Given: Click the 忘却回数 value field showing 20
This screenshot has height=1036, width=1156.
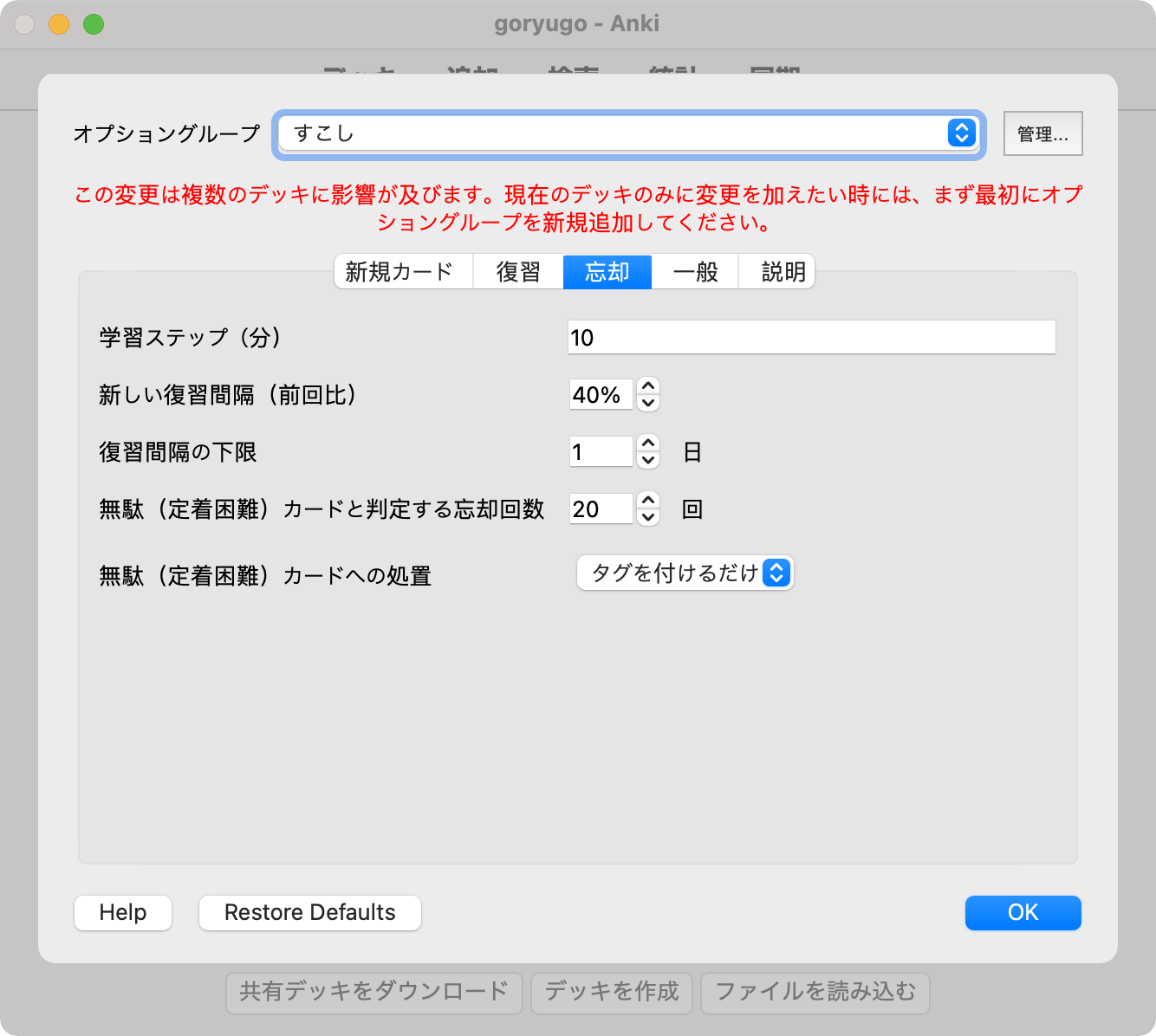Looking at the screenshot, I should [601, 509].
